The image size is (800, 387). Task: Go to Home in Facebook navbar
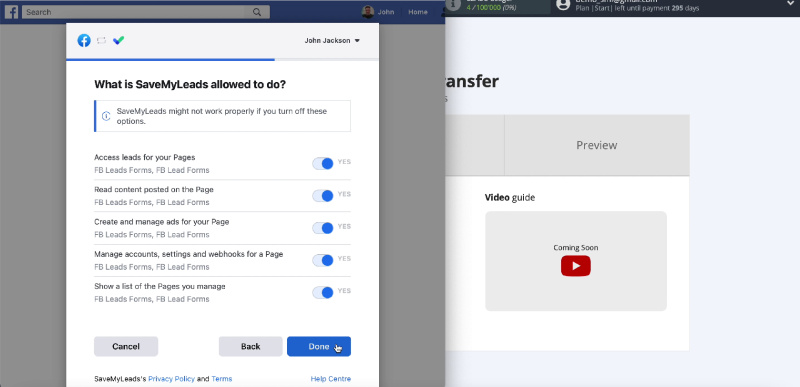[x=418, y=12]
